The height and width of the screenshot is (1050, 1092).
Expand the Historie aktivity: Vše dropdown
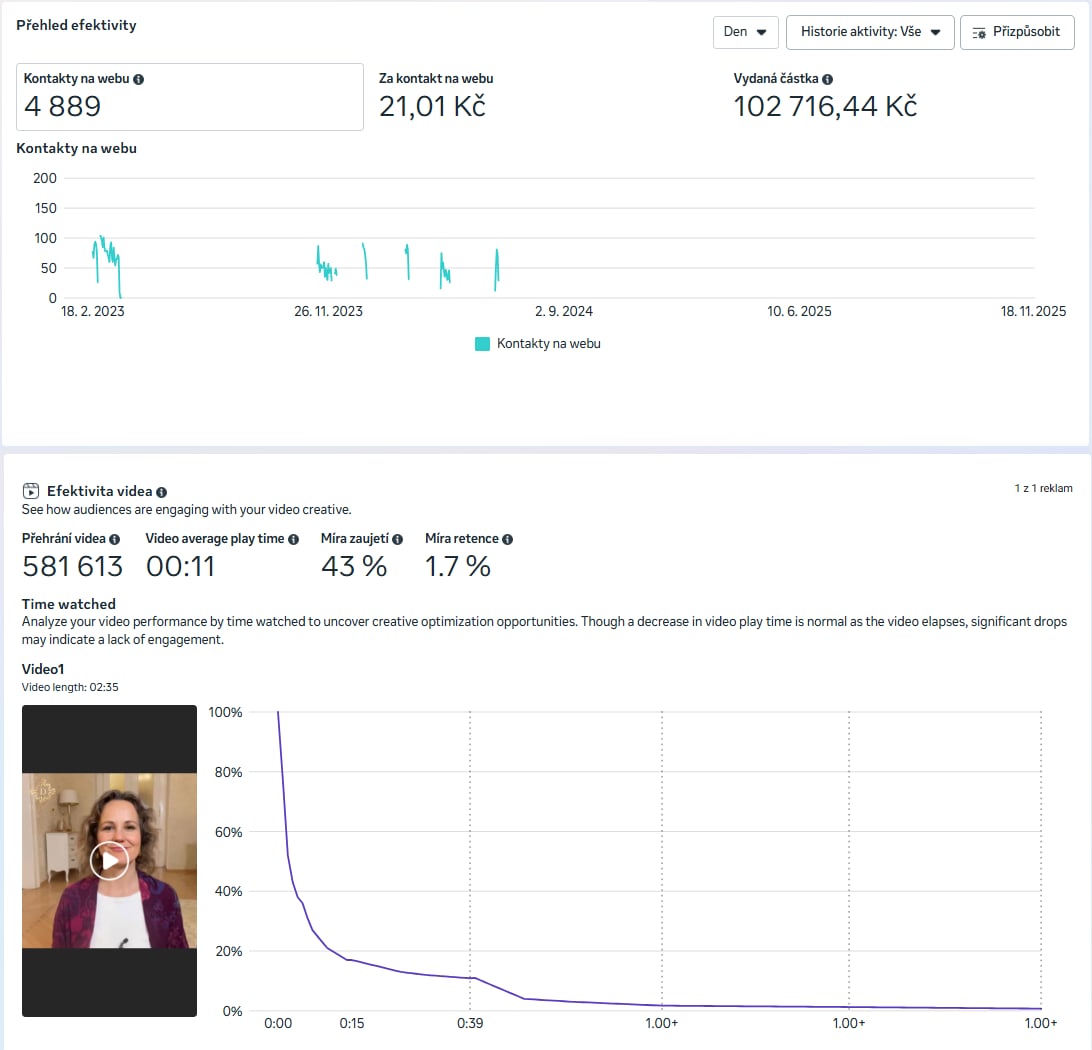point(870,32)
